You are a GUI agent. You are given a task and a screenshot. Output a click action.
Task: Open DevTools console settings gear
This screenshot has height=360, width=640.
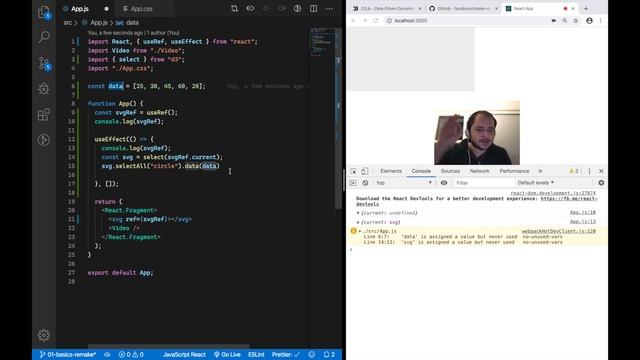point(601,183)
